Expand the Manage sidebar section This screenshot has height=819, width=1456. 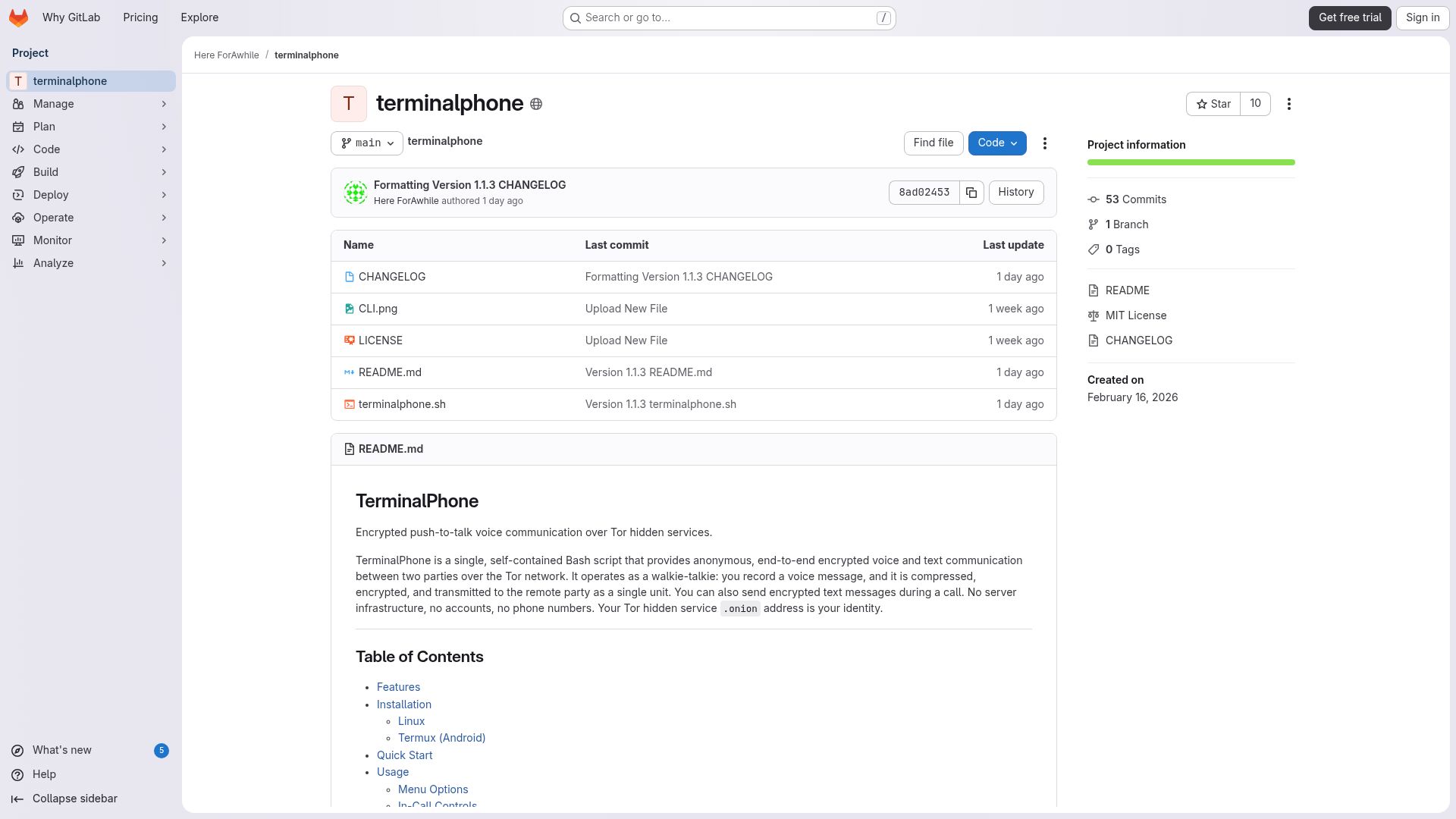[x=91, y=104]
